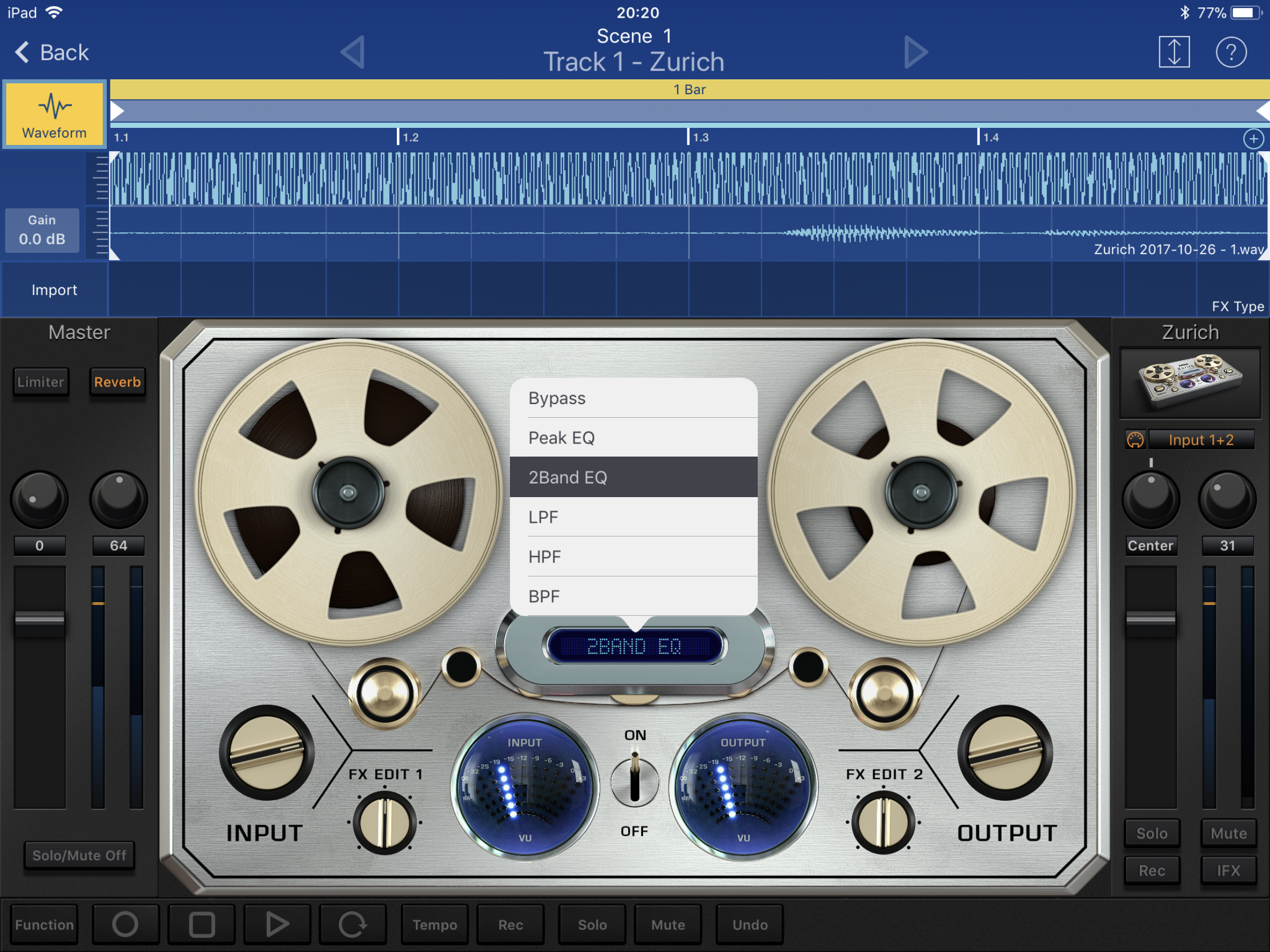Click the FX EDIT 2 knob

[x=882, y=822]
